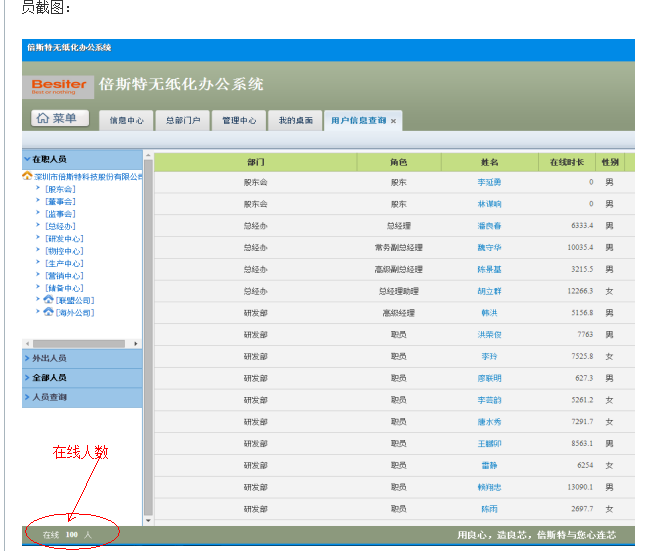Open the 菜单 home menu button
The image size is (648, 551).
coord(59,119)
